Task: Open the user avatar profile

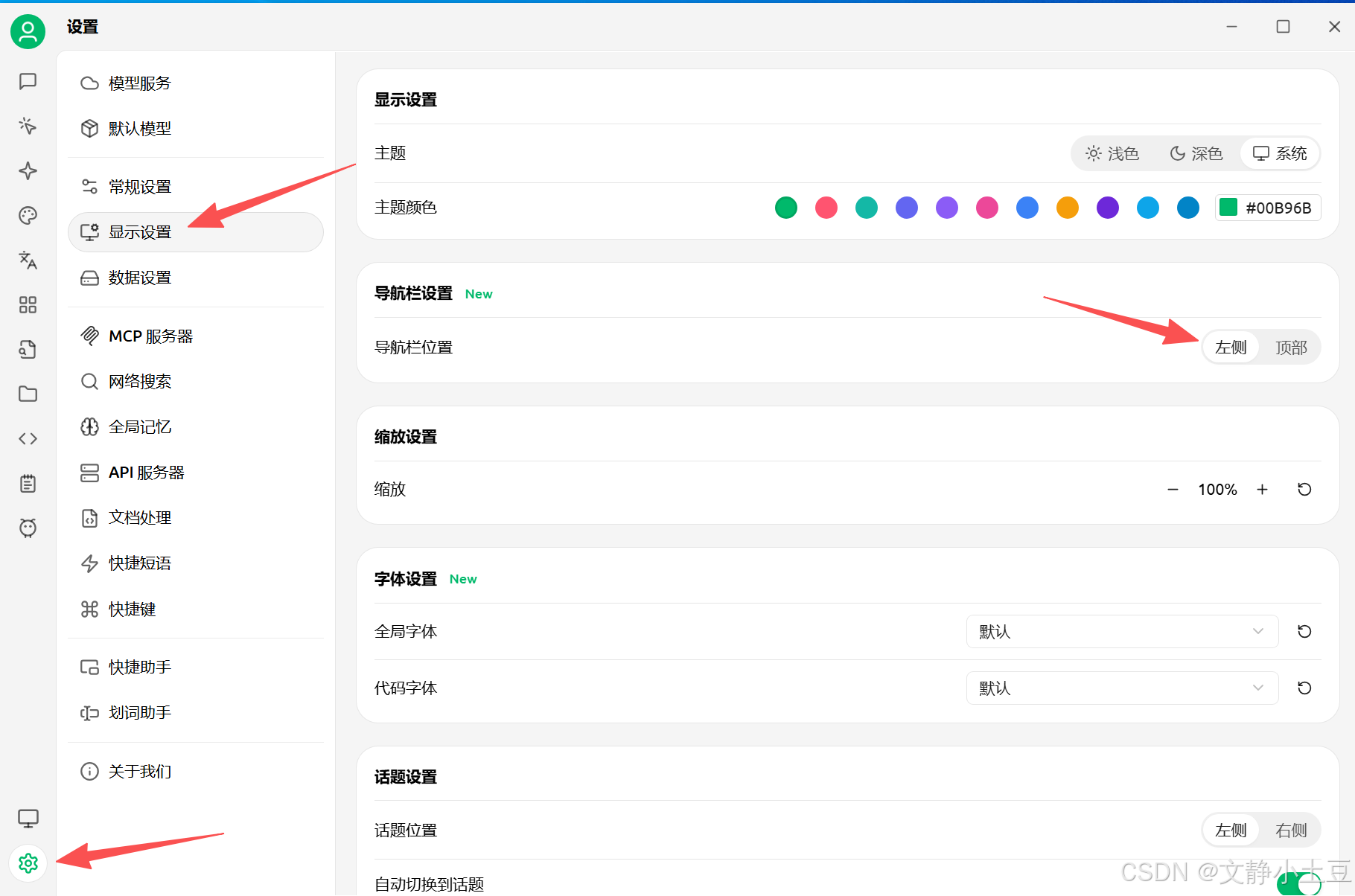Action: point(28,31)
